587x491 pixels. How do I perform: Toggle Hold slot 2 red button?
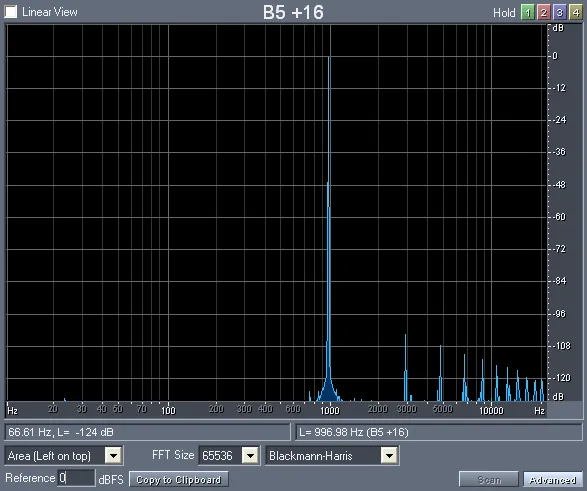coord(544,13)
